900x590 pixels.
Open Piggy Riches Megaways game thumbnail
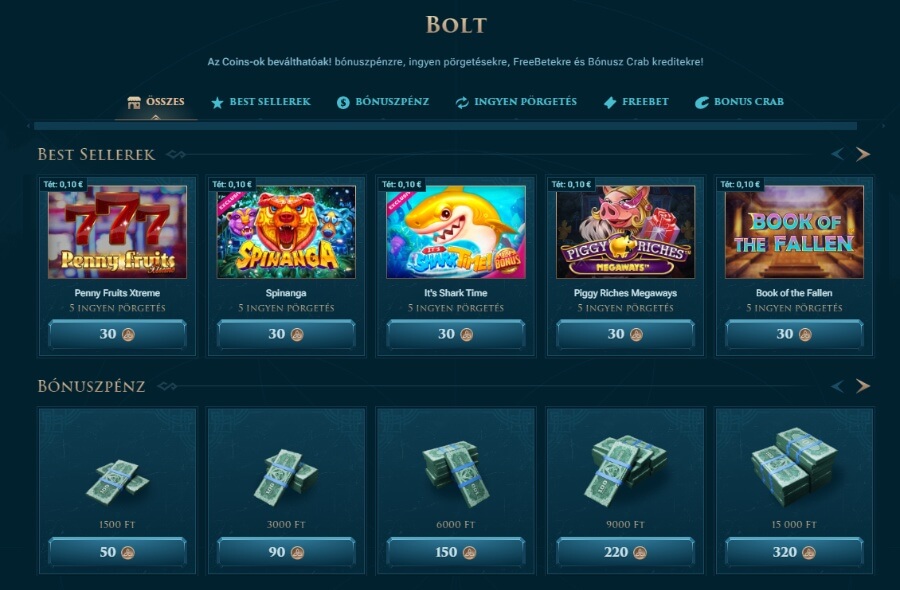(x=625, y=232)
